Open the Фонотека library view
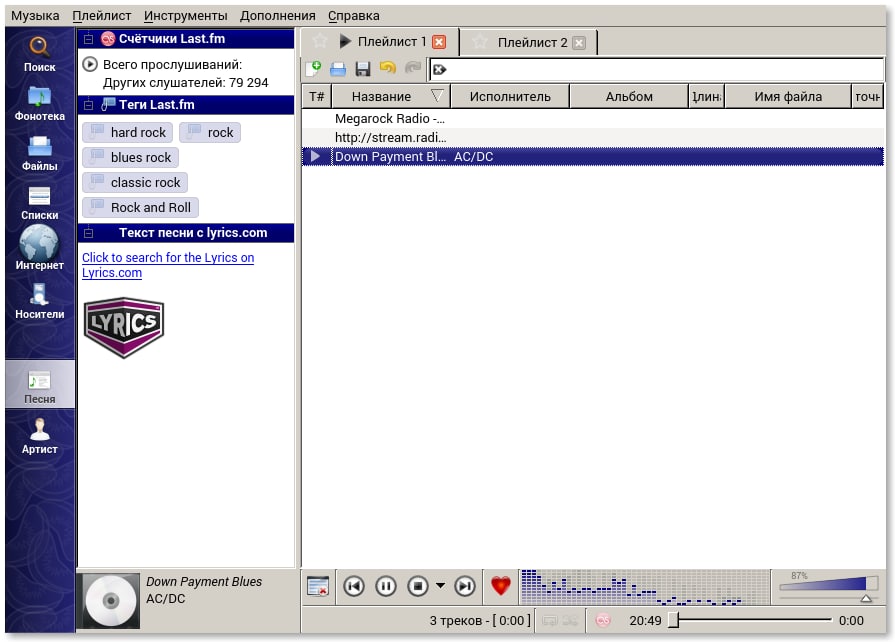The width and height of the screenshot is (895, 642). [x=39, y=103]
